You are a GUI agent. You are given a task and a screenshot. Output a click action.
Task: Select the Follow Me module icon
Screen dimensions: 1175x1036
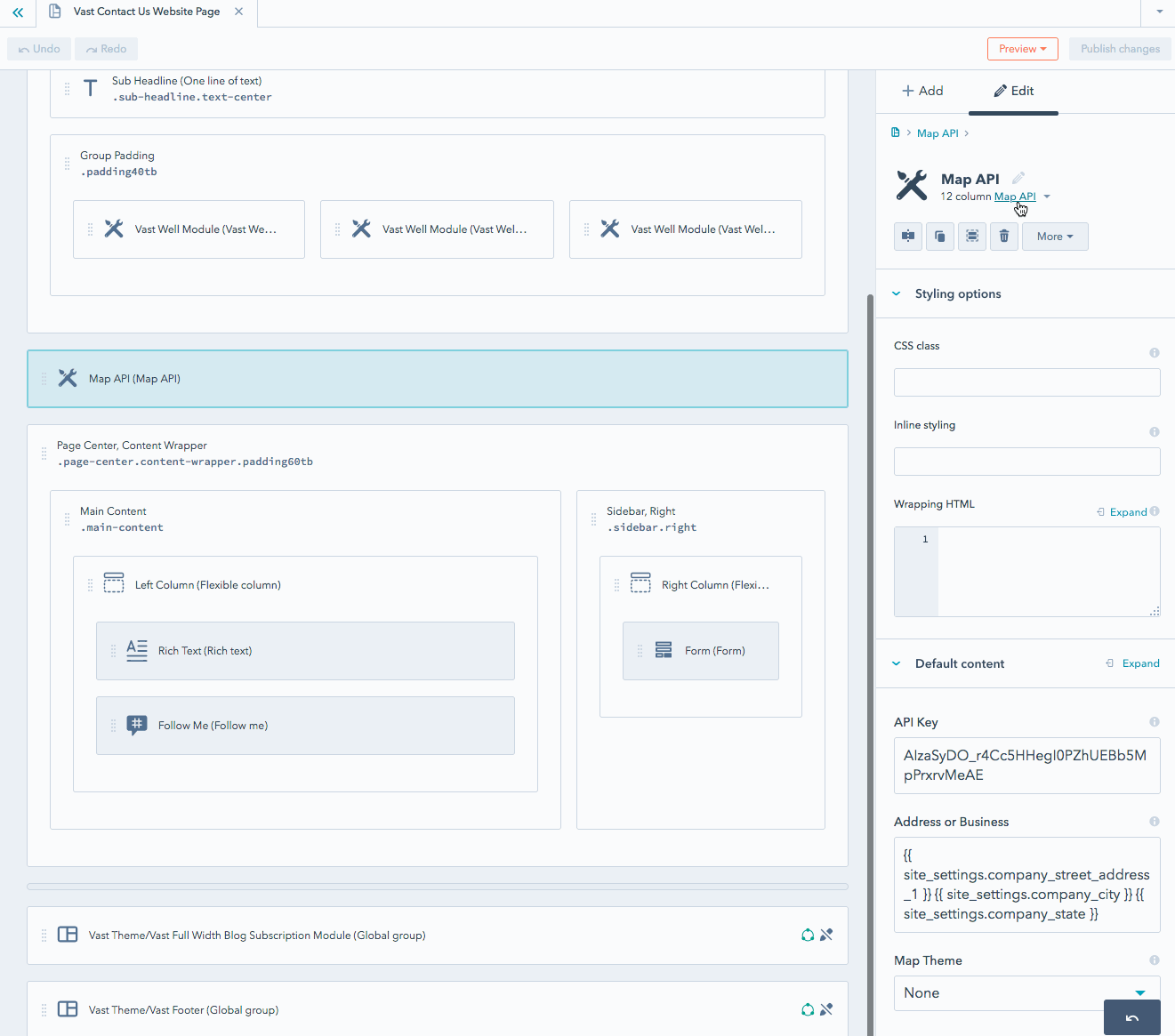[137, 725]
